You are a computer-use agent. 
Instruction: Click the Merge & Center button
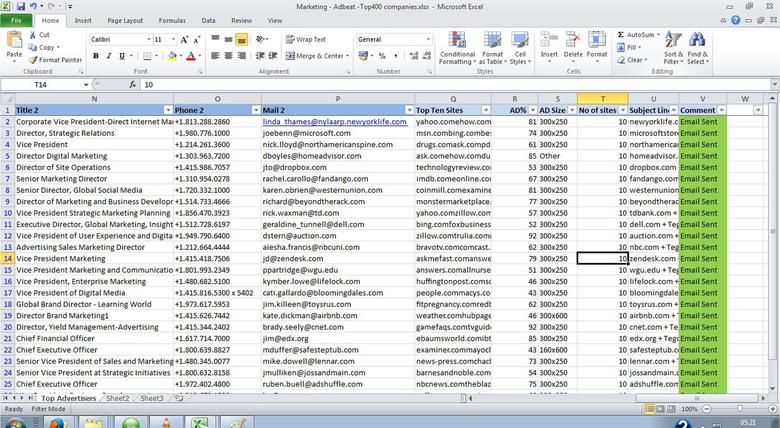(x=318, y=56)
